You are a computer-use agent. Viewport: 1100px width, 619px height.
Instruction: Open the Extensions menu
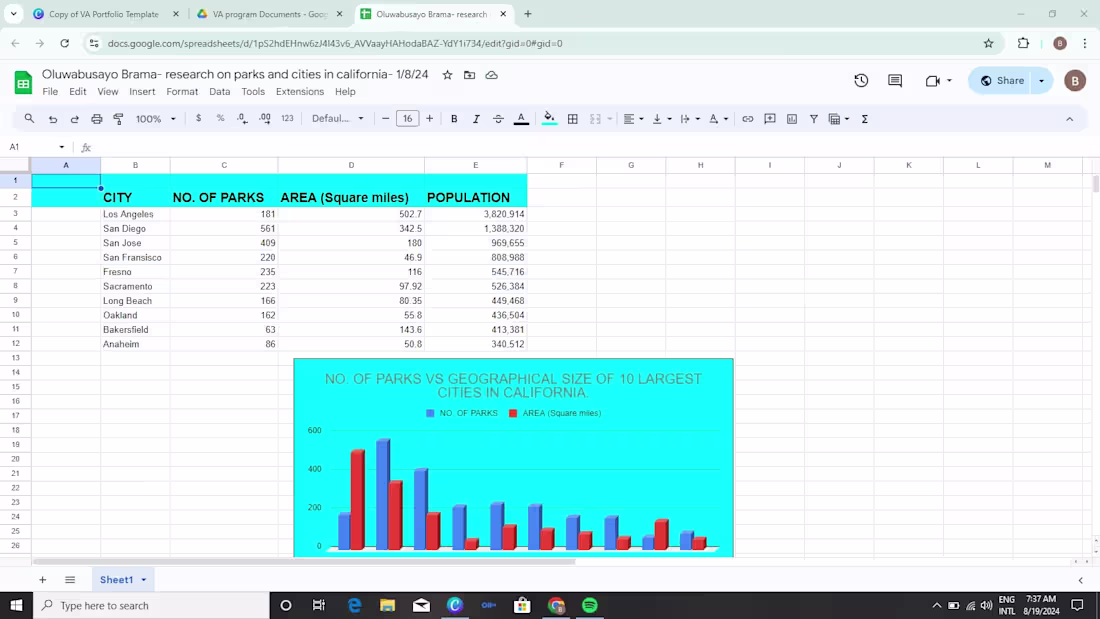(300, 91)
